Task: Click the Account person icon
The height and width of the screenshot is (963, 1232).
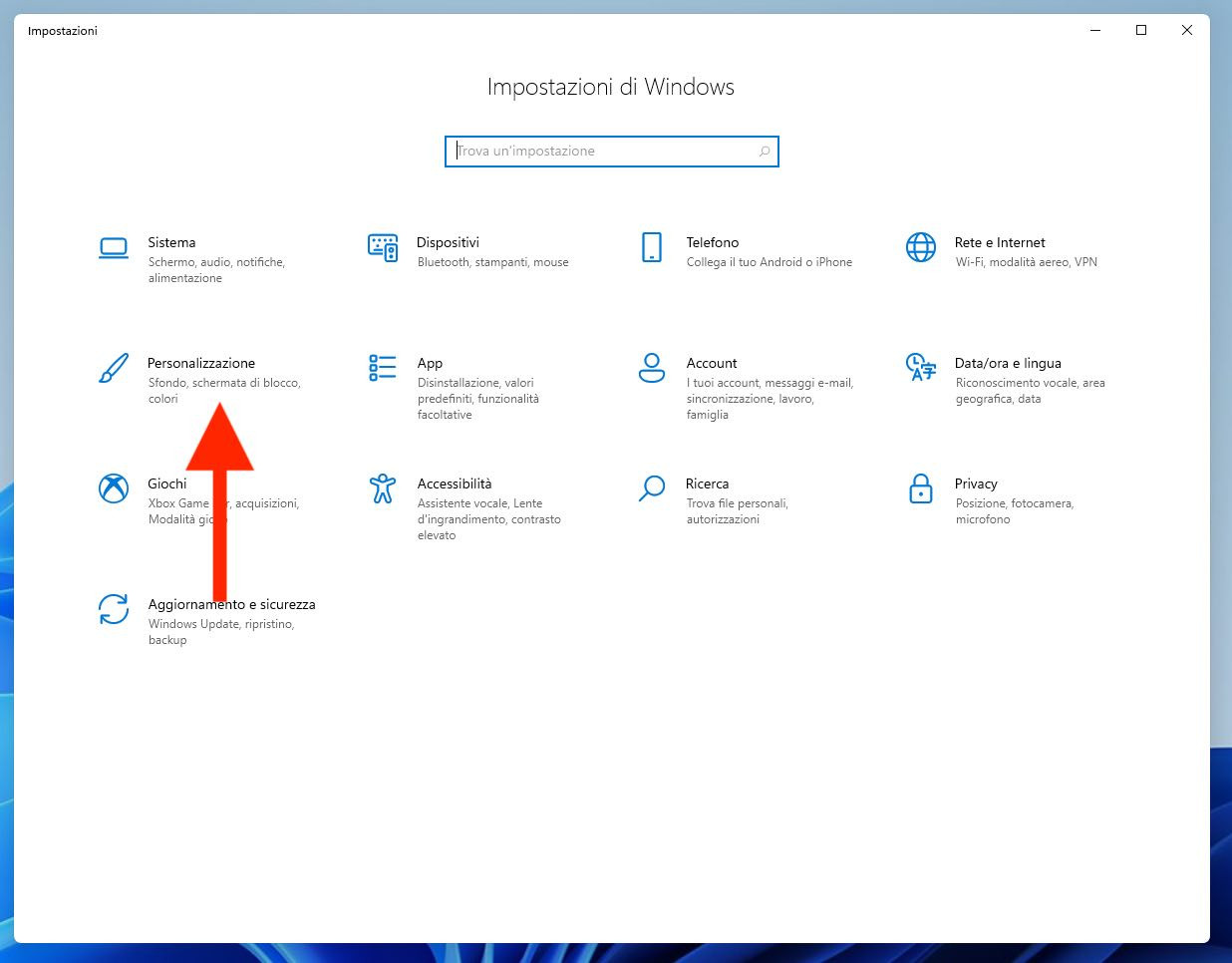Action: pos(652,368)
